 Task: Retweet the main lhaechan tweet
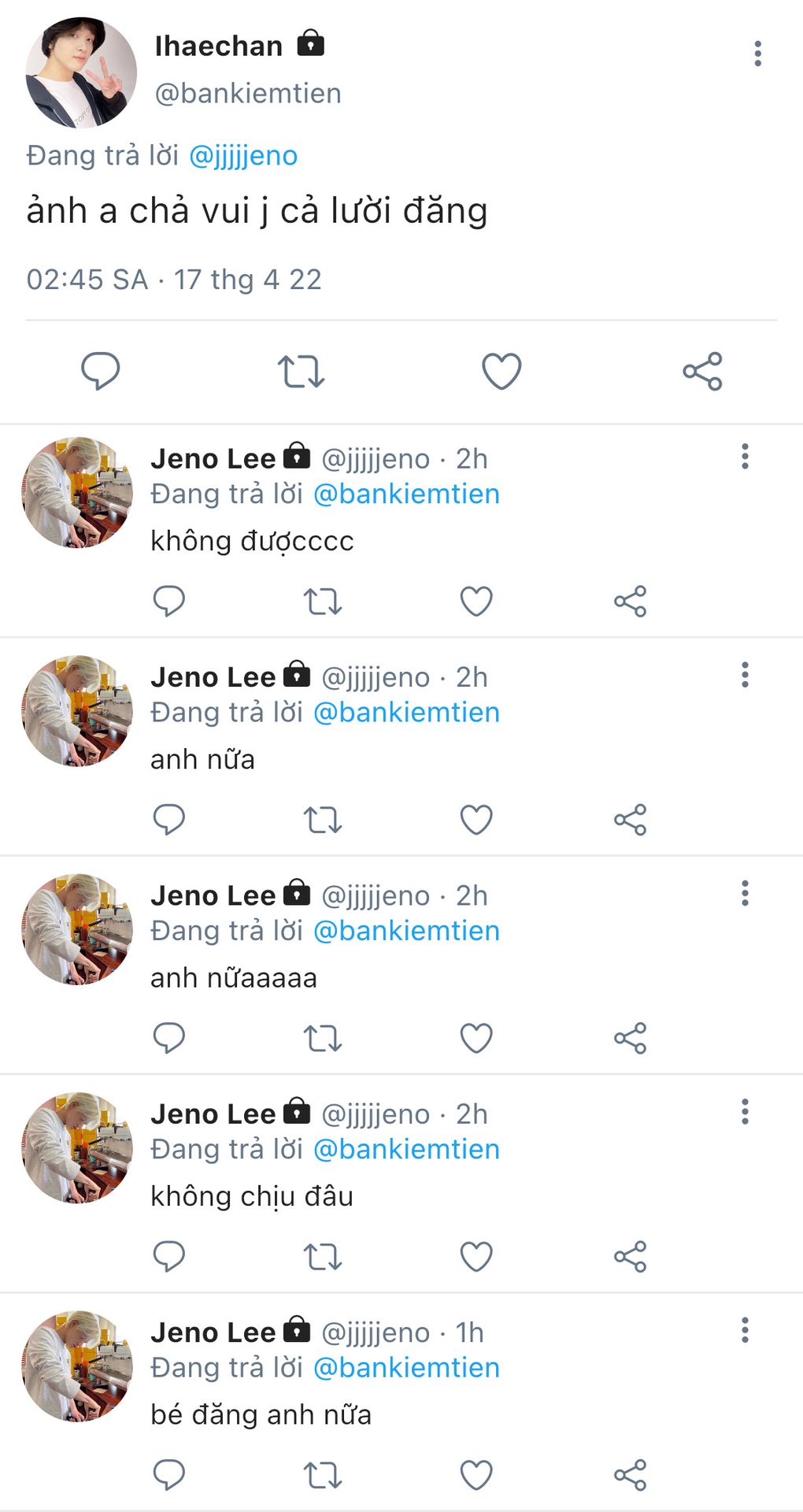pyautogui.click(x=301, y=371)
